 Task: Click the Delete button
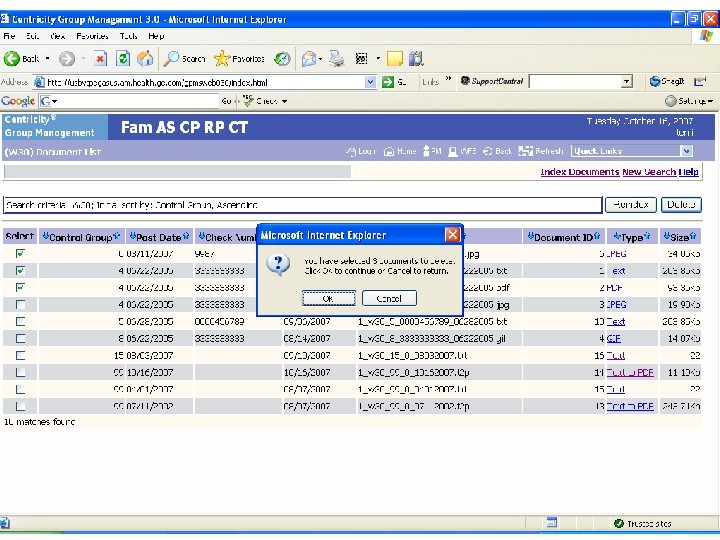(x=681, y=205)
